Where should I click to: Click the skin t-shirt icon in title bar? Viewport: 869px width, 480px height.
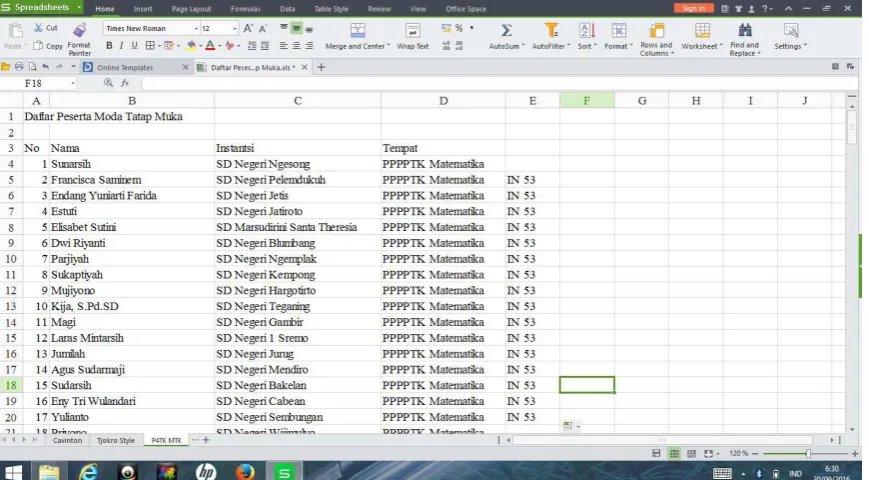(x=738, y=8)
